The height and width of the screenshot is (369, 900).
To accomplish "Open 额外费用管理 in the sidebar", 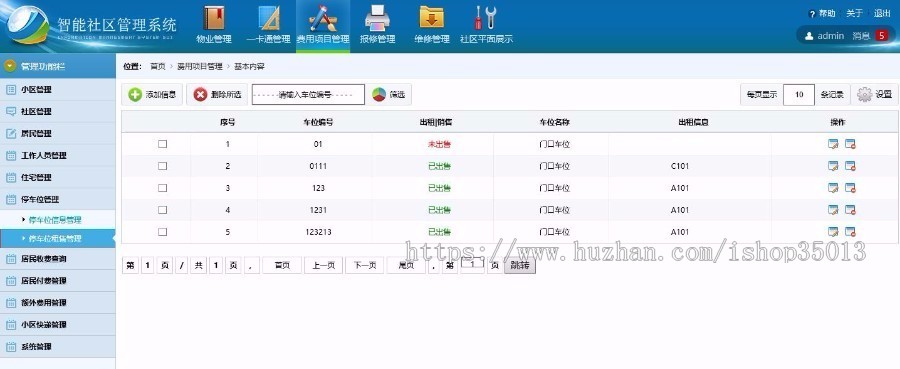I will pos(57,302).
